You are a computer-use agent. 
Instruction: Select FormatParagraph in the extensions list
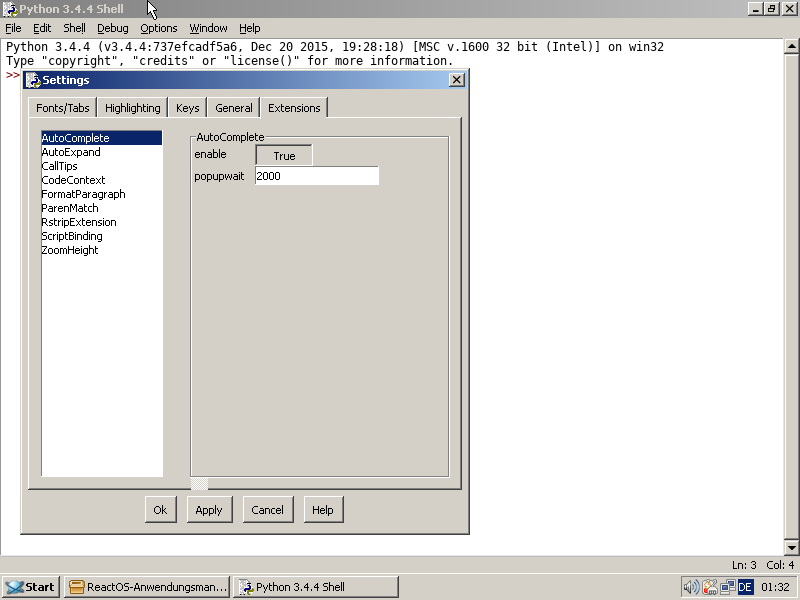(102, 194)
